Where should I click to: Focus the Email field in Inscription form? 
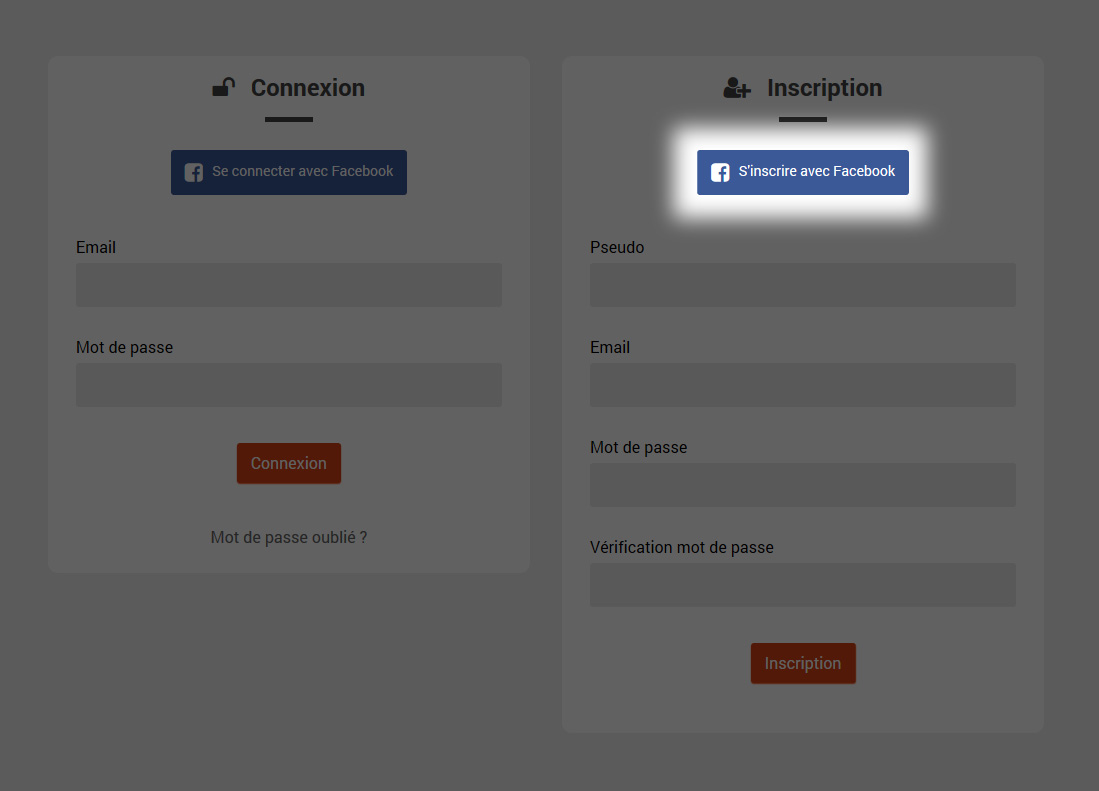pyautogui.click(x=803, y=385)
